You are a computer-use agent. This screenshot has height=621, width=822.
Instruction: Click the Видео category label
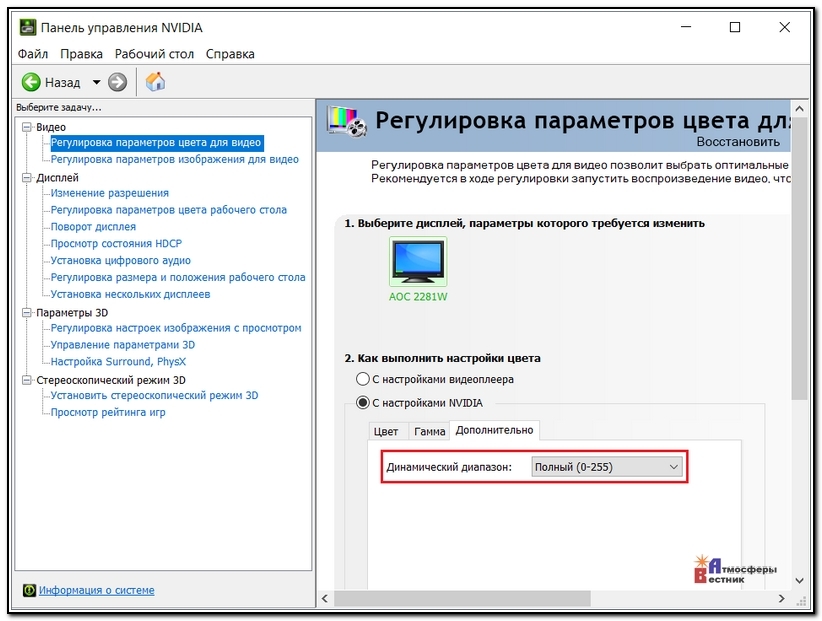(x=51, y=127)
